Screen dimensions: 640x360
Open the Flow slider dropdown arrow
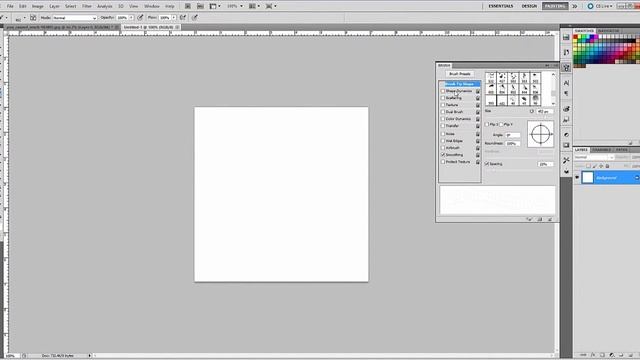174,18
